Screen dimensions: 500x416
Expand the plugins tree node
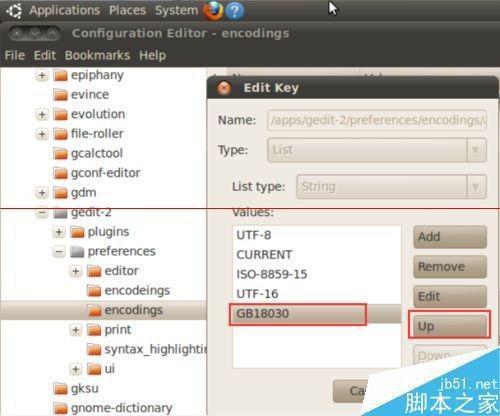(59, 232)
